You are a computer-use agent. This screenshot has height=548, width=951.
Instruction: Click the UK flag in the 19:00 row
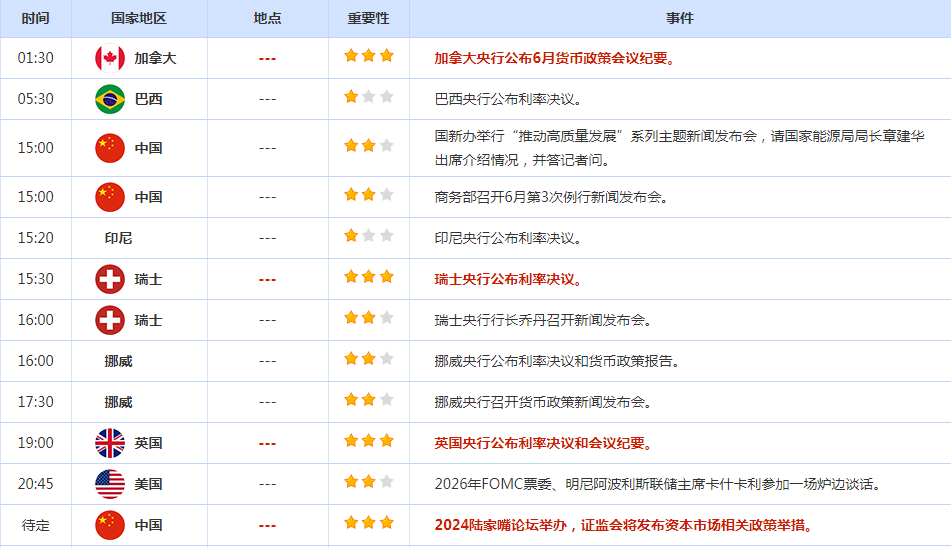(x=109, y=443)
